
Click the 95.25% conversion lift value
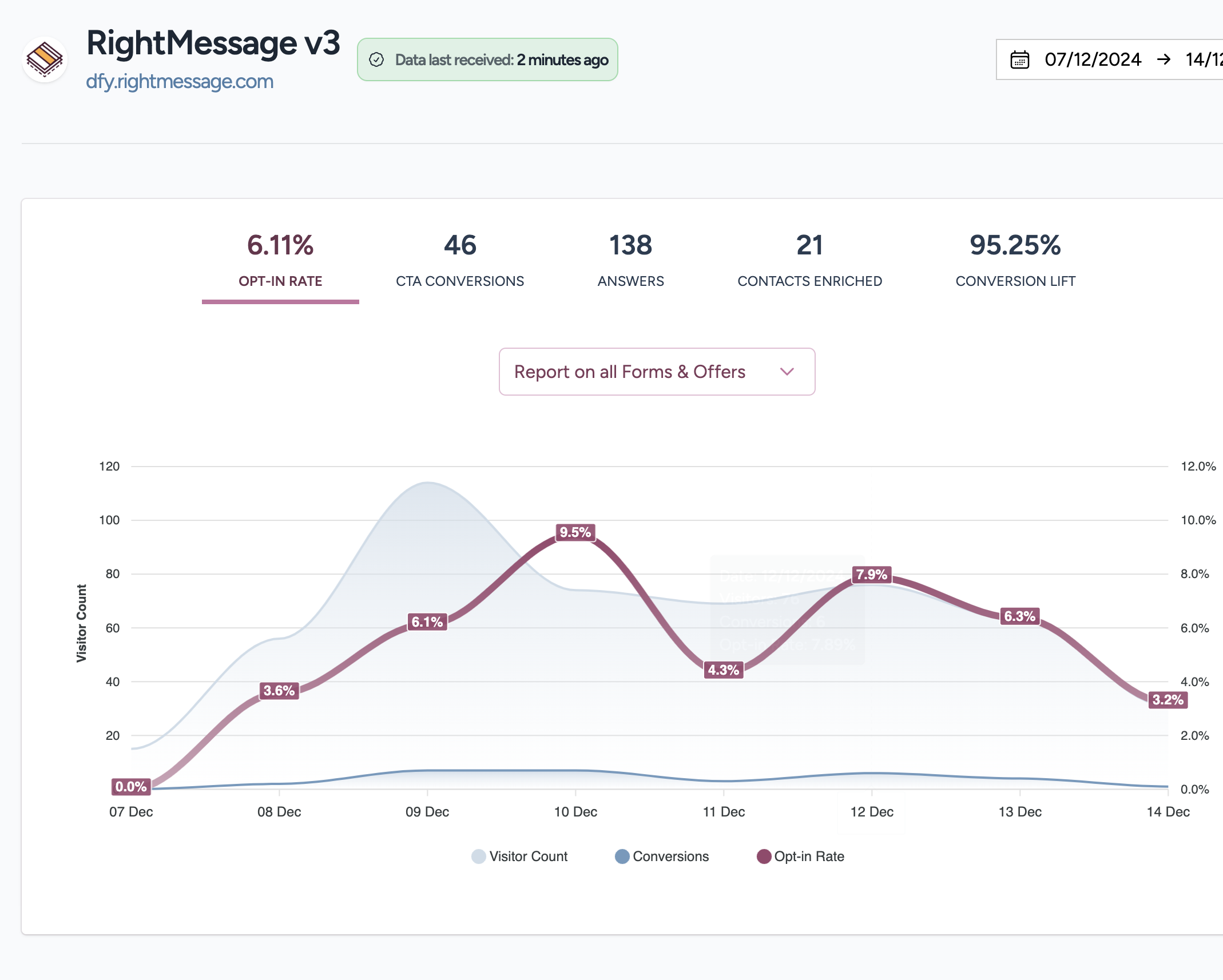(x=1015, y=245)
